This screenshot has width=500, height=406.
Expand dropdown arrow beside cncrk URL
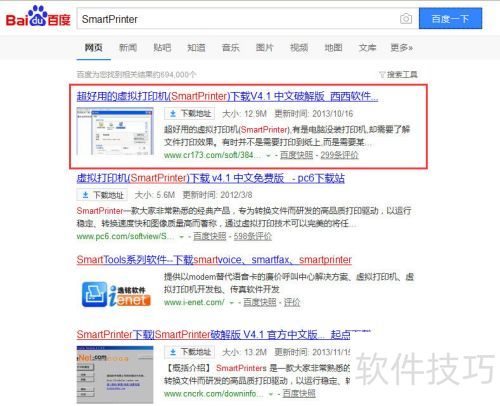[x=271, y=394]
